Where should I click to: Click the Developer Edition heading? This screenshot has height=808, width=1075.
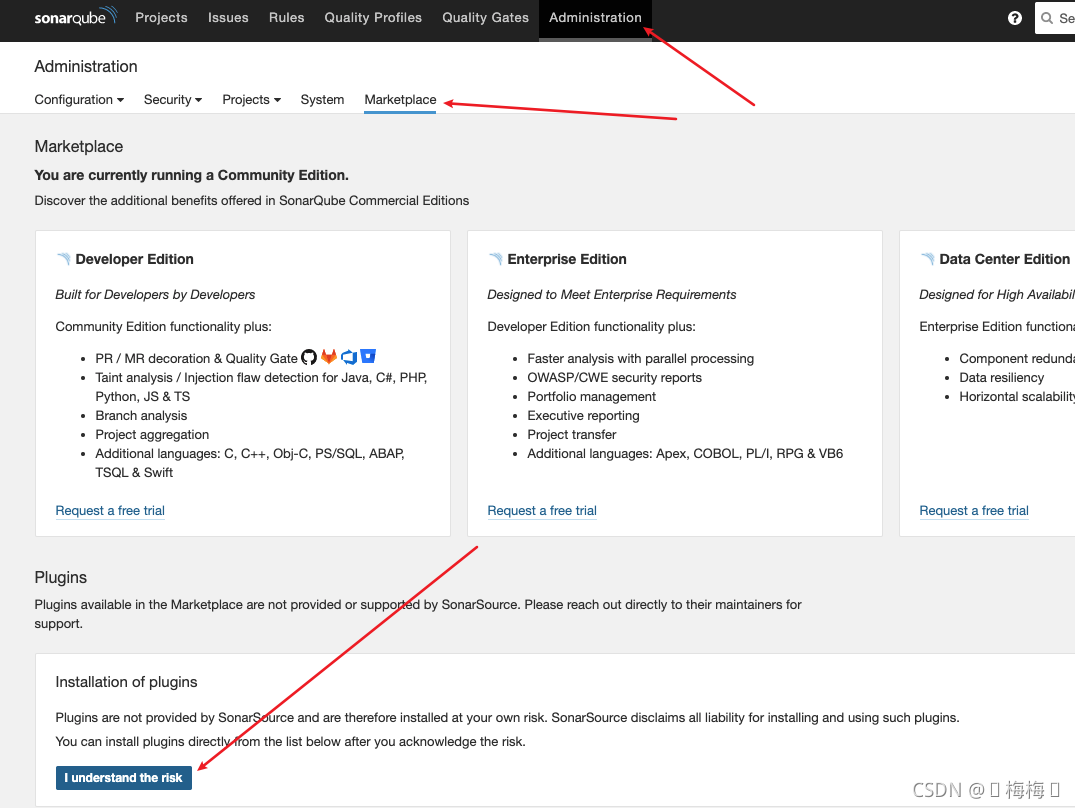(134, 259)
